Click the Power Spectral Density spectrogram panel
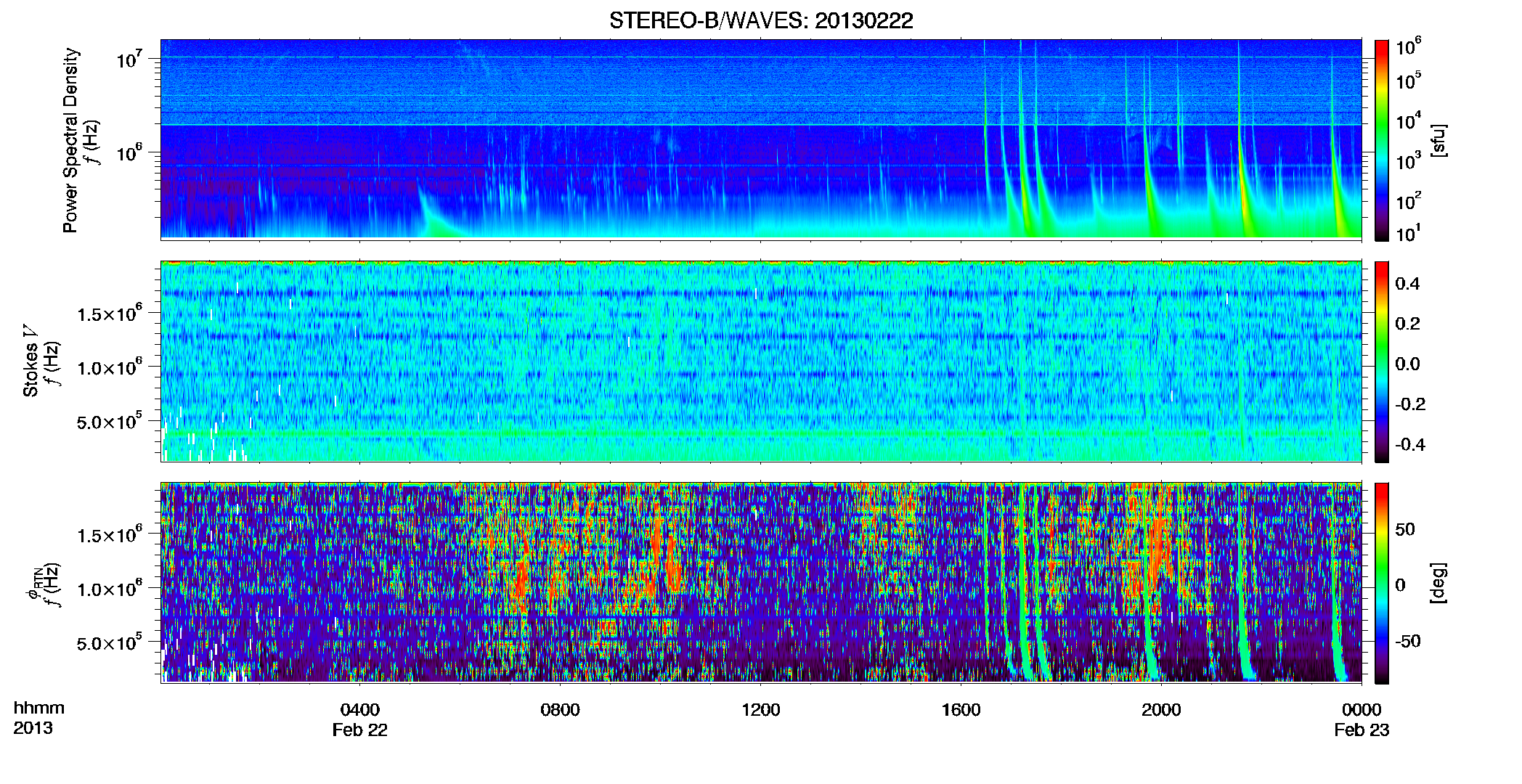Screen dimensions: 1522x784 [x=761, y=139]
